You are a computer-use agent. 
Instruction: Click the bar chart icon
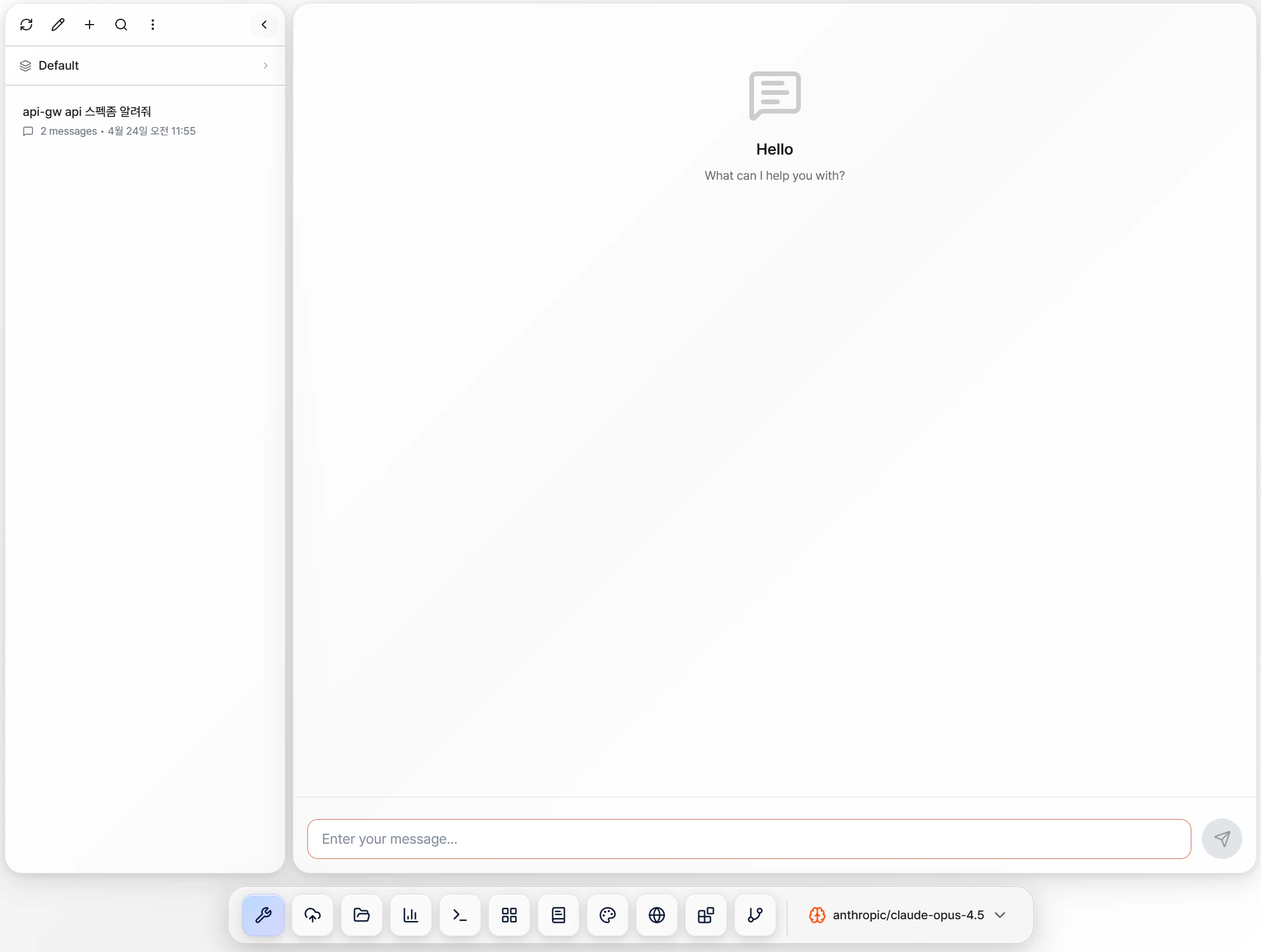pyautogui.click(x=411, y=915)
